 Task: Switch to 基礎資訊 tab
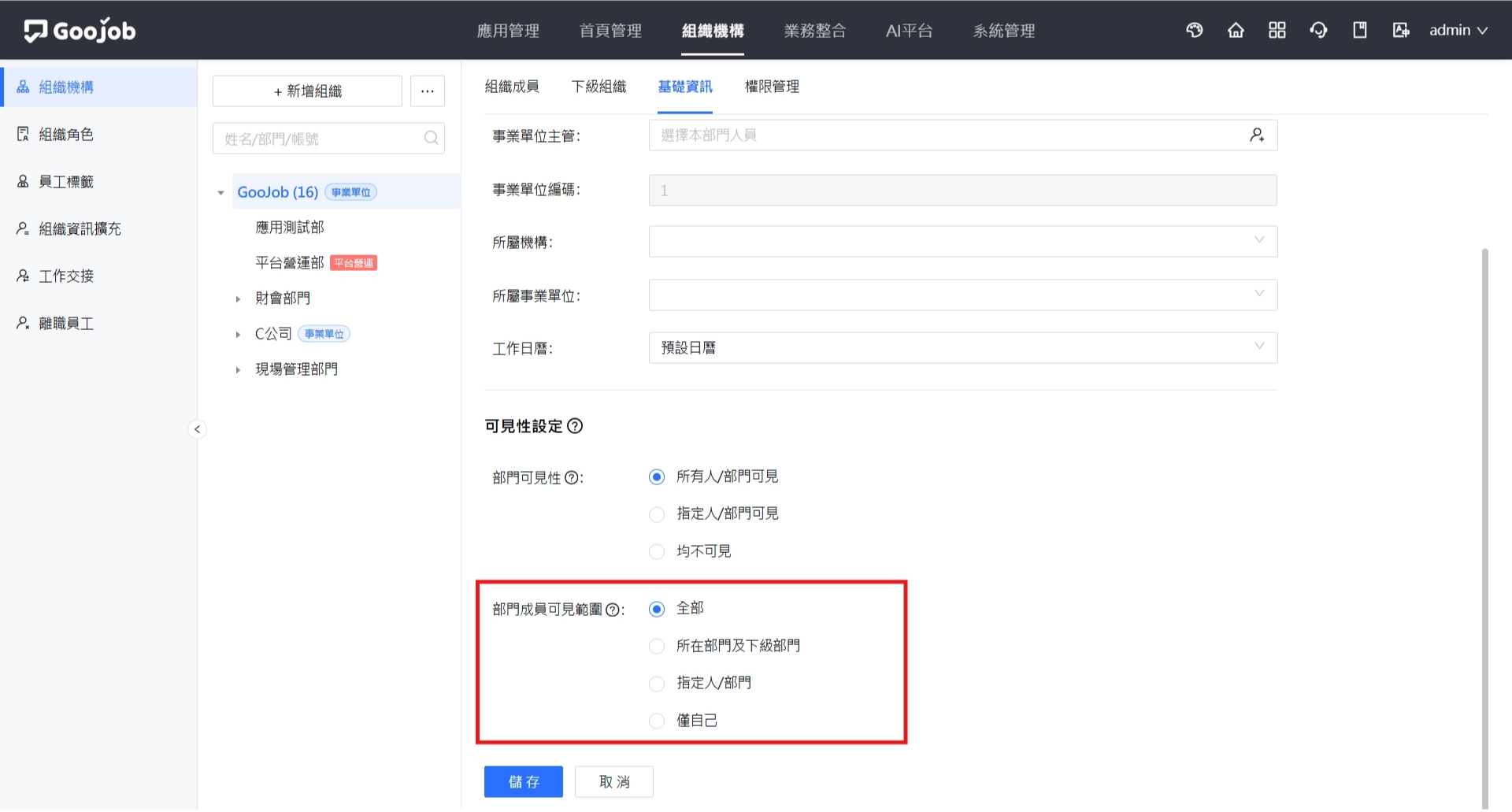coord(685,87)
